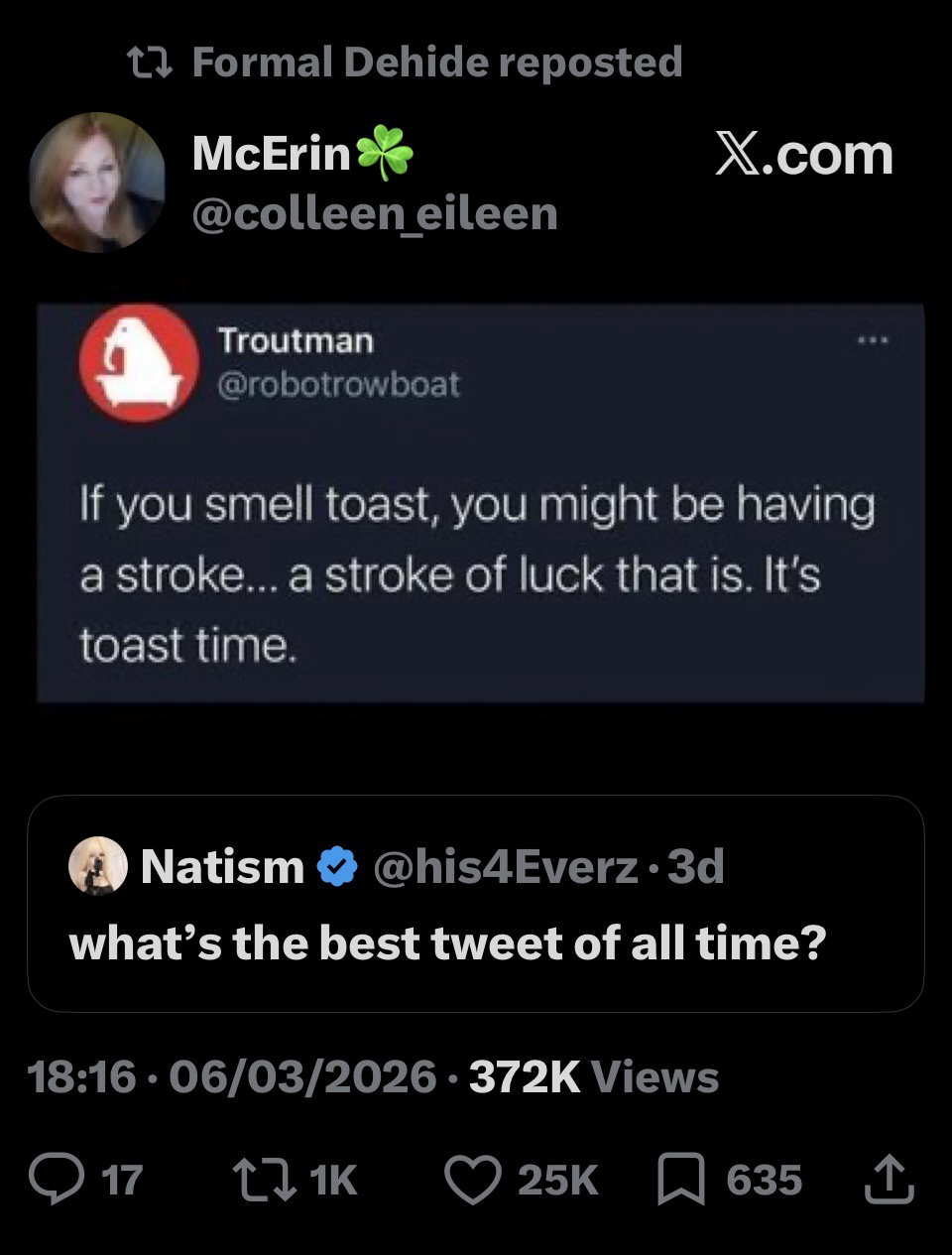Like the post with heart icon
The image size is (952, 1255).
click(x=474, y=1179)
